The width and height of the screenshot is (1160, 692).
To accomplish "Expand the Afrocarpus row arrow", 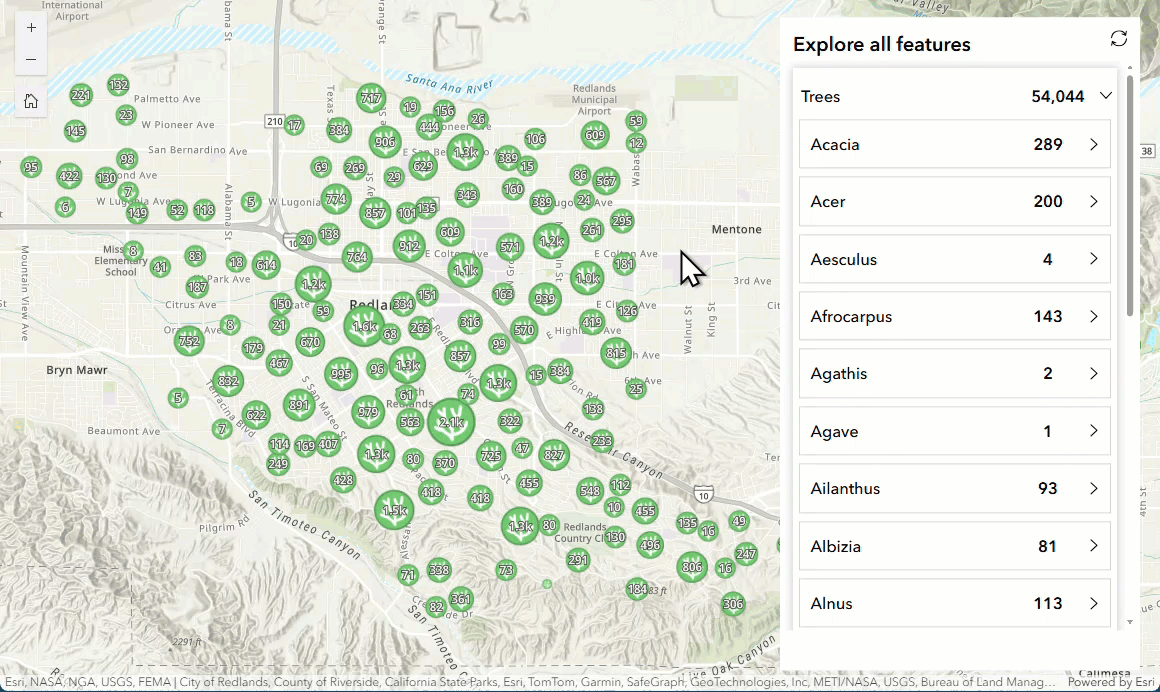I will point(1093,316).
